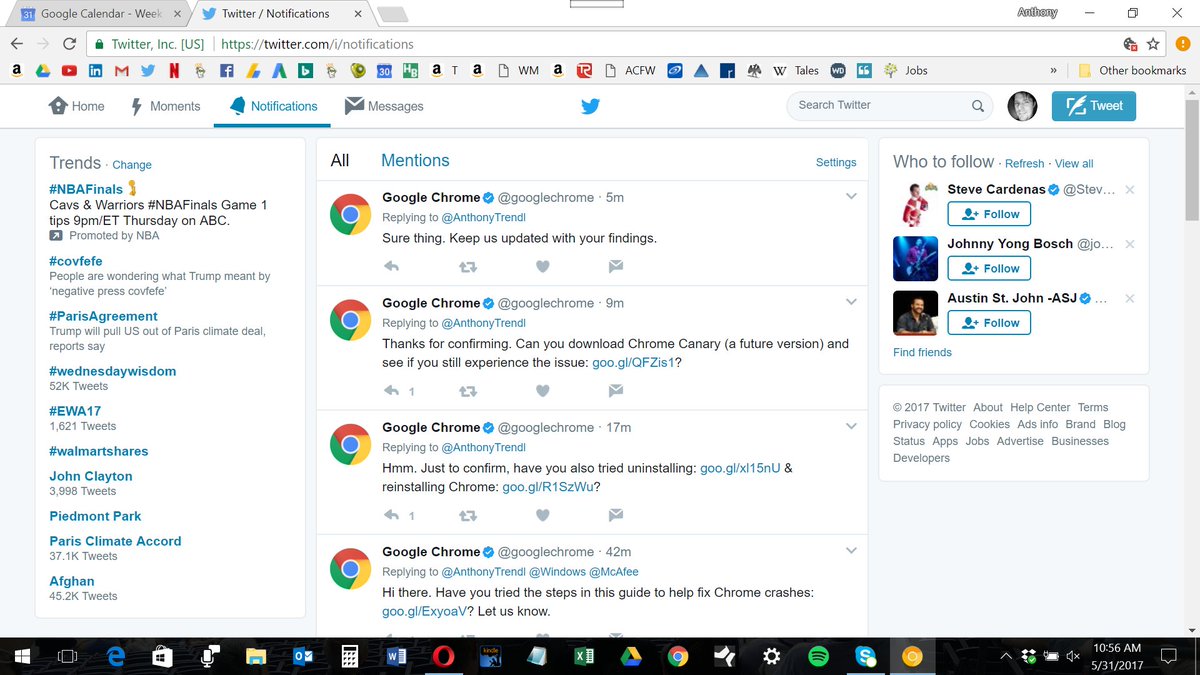Reply to the 9m Chrome Canary tweet
The width and height of the screenshot is (1200, 675).
(392, 391)
